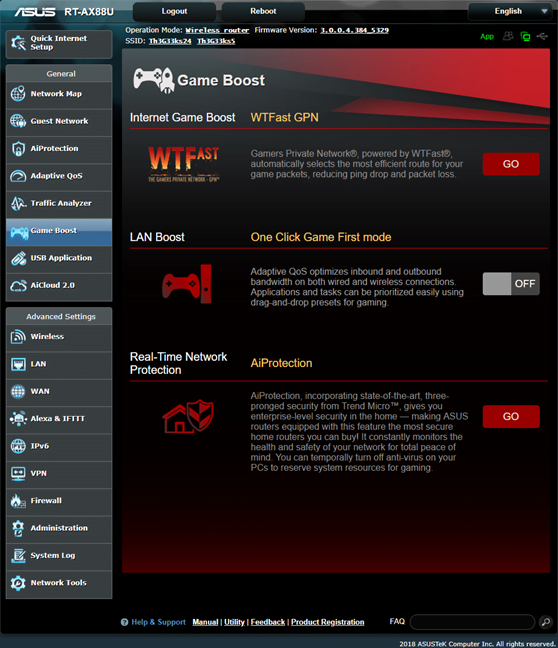Open the Product Registration link
558x648 pixels.
click(327, 622)
